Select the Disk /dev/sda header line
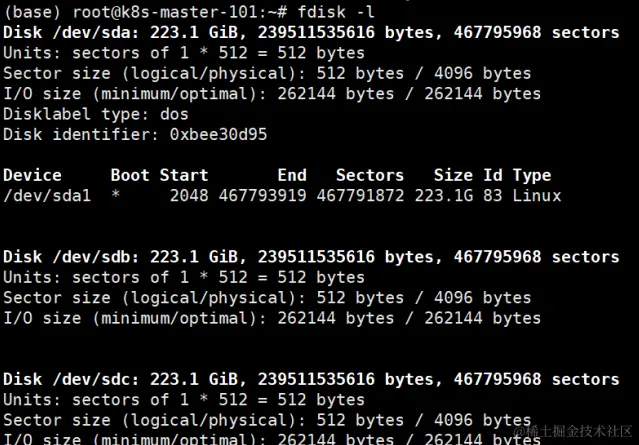This screenshot has height=445, width=639. click(310, 32)
